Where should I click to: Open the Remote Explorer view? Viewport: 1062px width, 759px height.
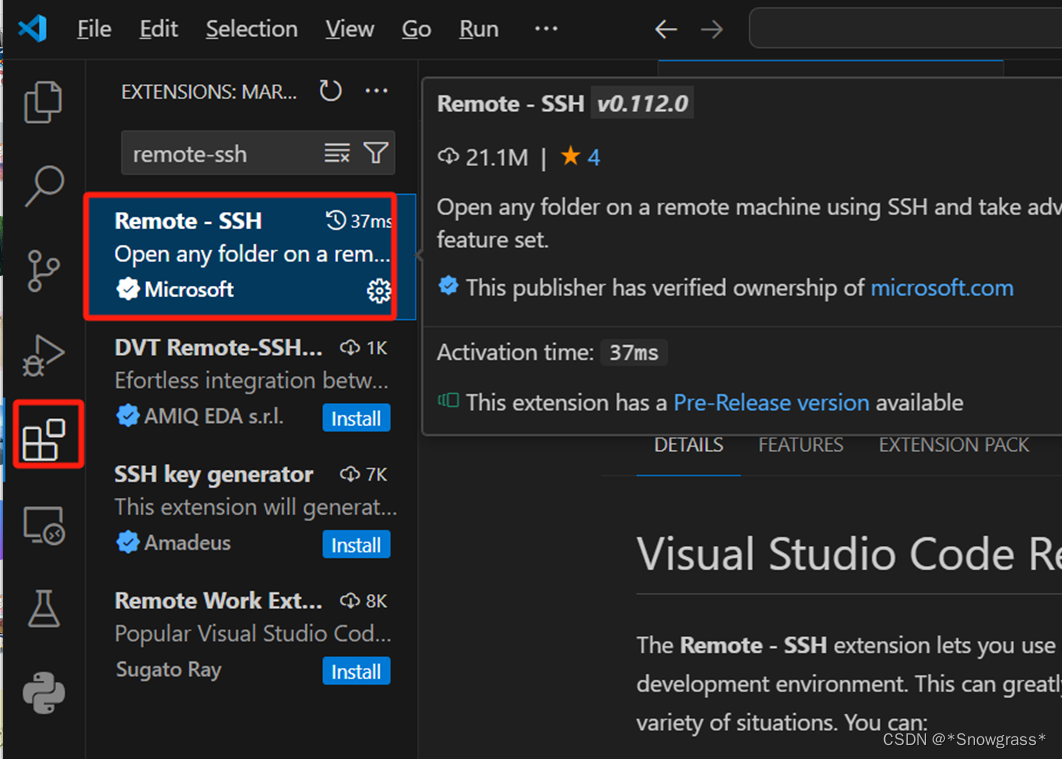tap(44, 525)
